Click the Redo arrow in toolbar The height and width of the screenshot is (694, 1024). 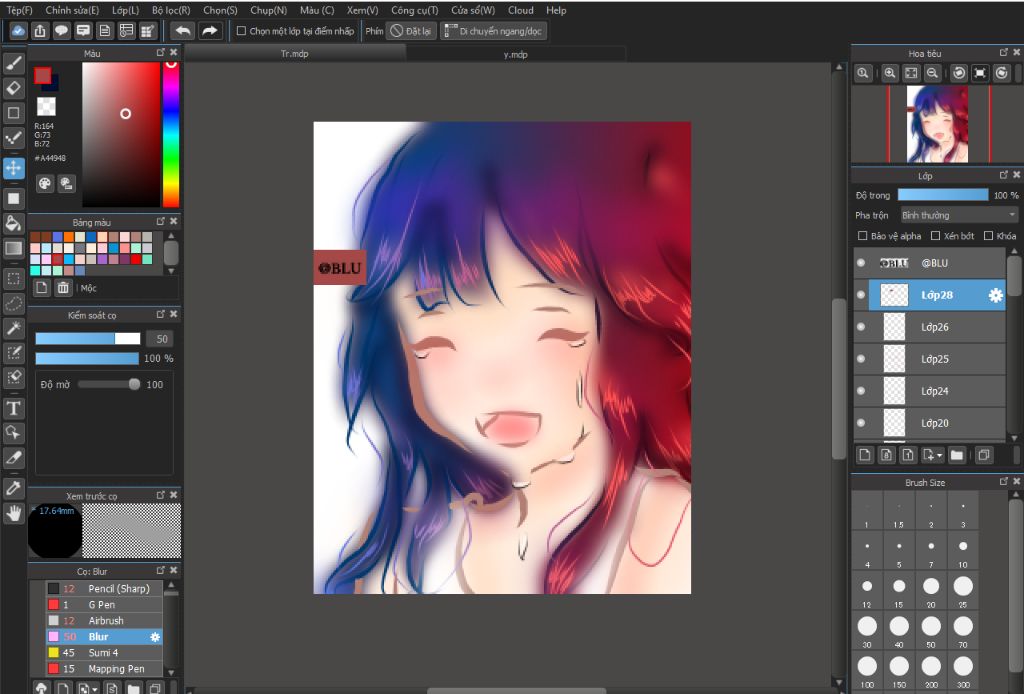click(210, 31)
